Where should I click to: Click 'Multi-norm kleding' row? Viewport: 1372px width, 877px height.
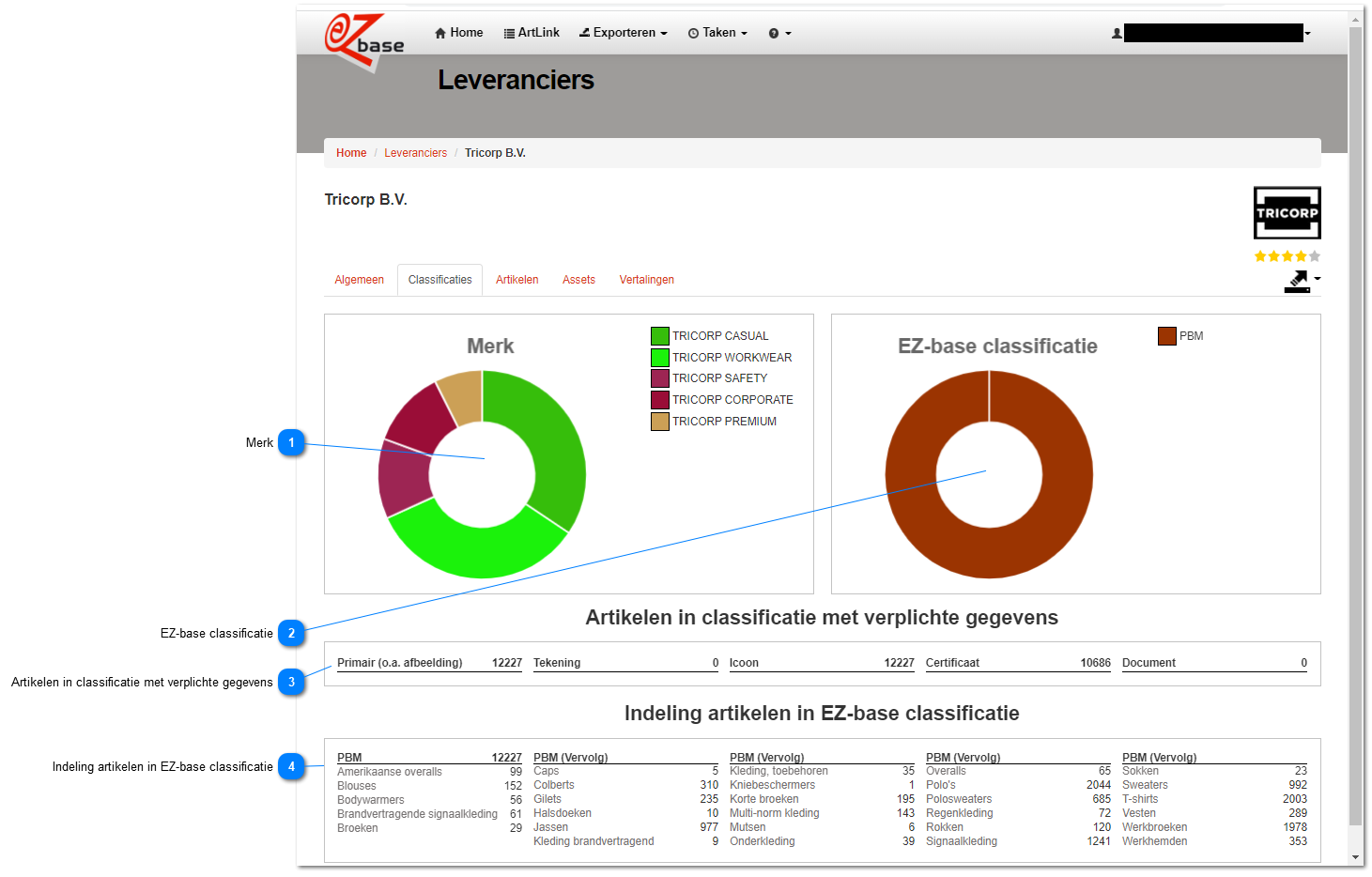[x=822, y=813]
